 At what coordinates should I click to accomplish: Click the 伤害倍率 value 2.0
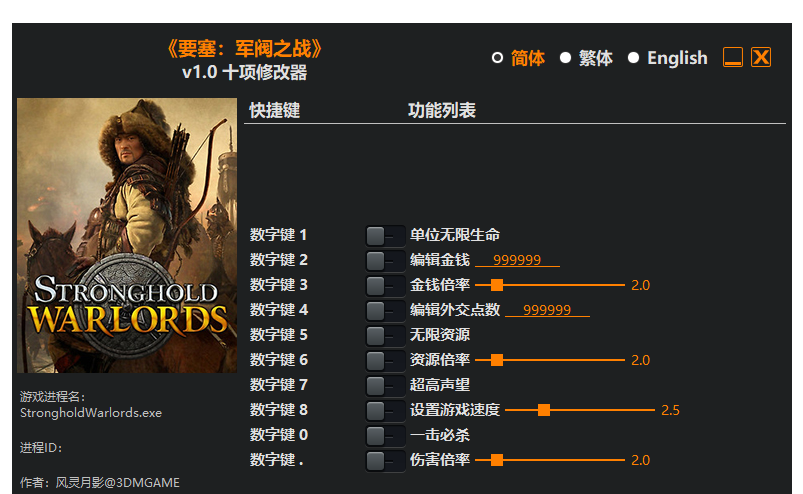click(x=640, y=460)
